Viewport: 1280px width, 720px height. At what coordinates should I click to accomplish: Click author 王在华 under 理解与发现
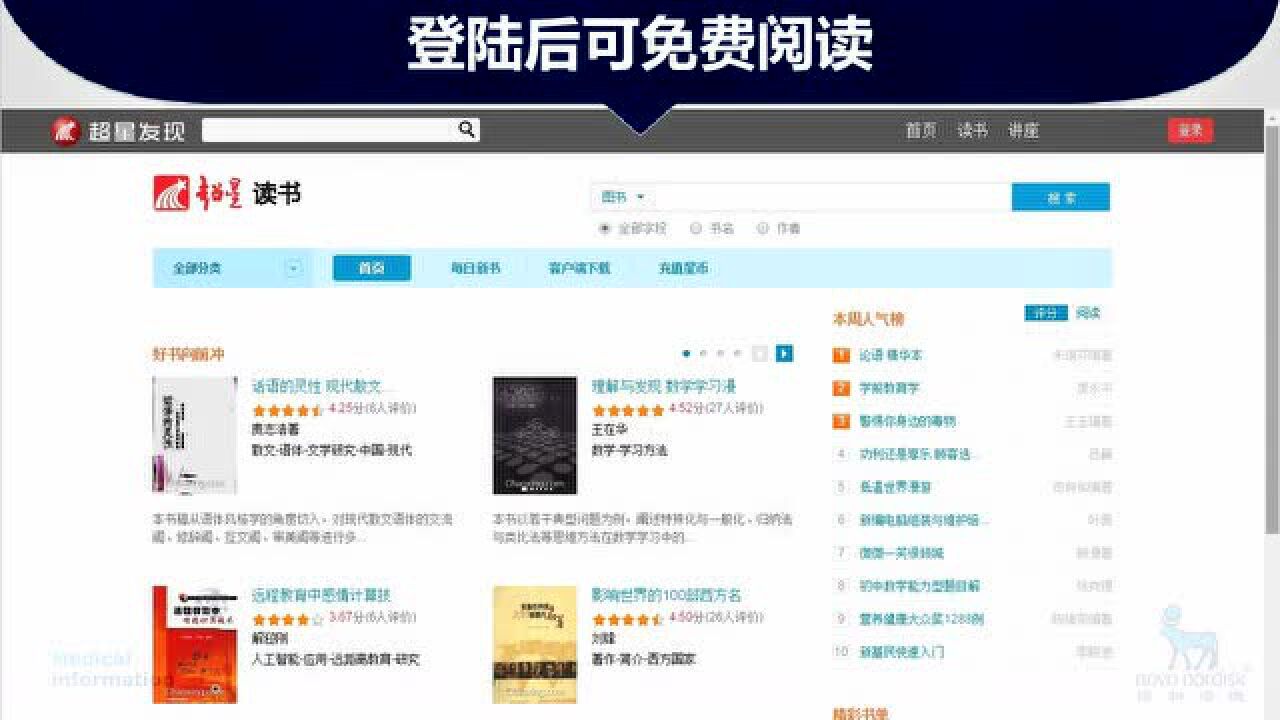(x=610, y=430)
